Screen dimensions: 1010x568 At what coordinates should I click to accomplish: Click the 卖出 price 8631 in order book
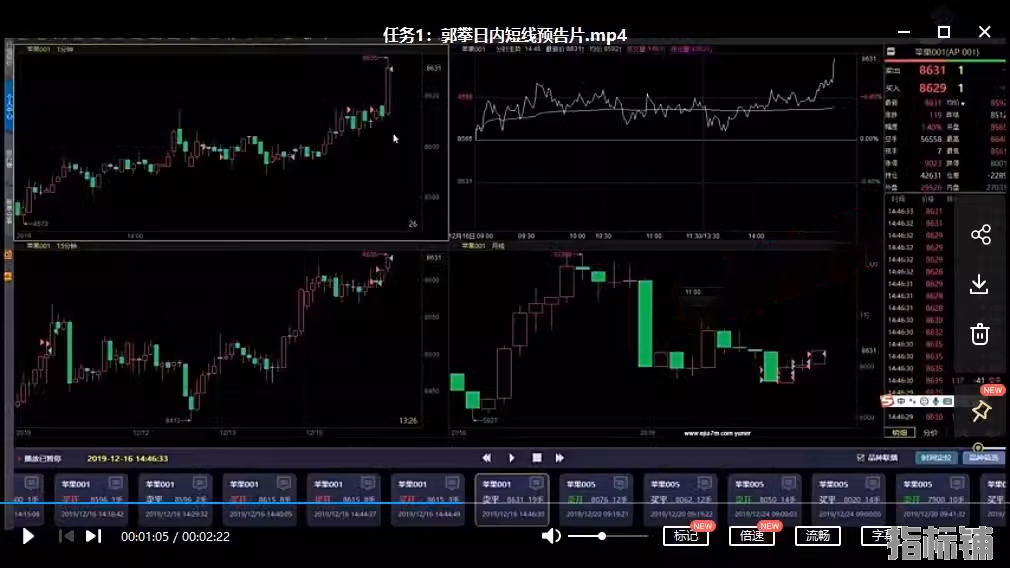point(932,70)
